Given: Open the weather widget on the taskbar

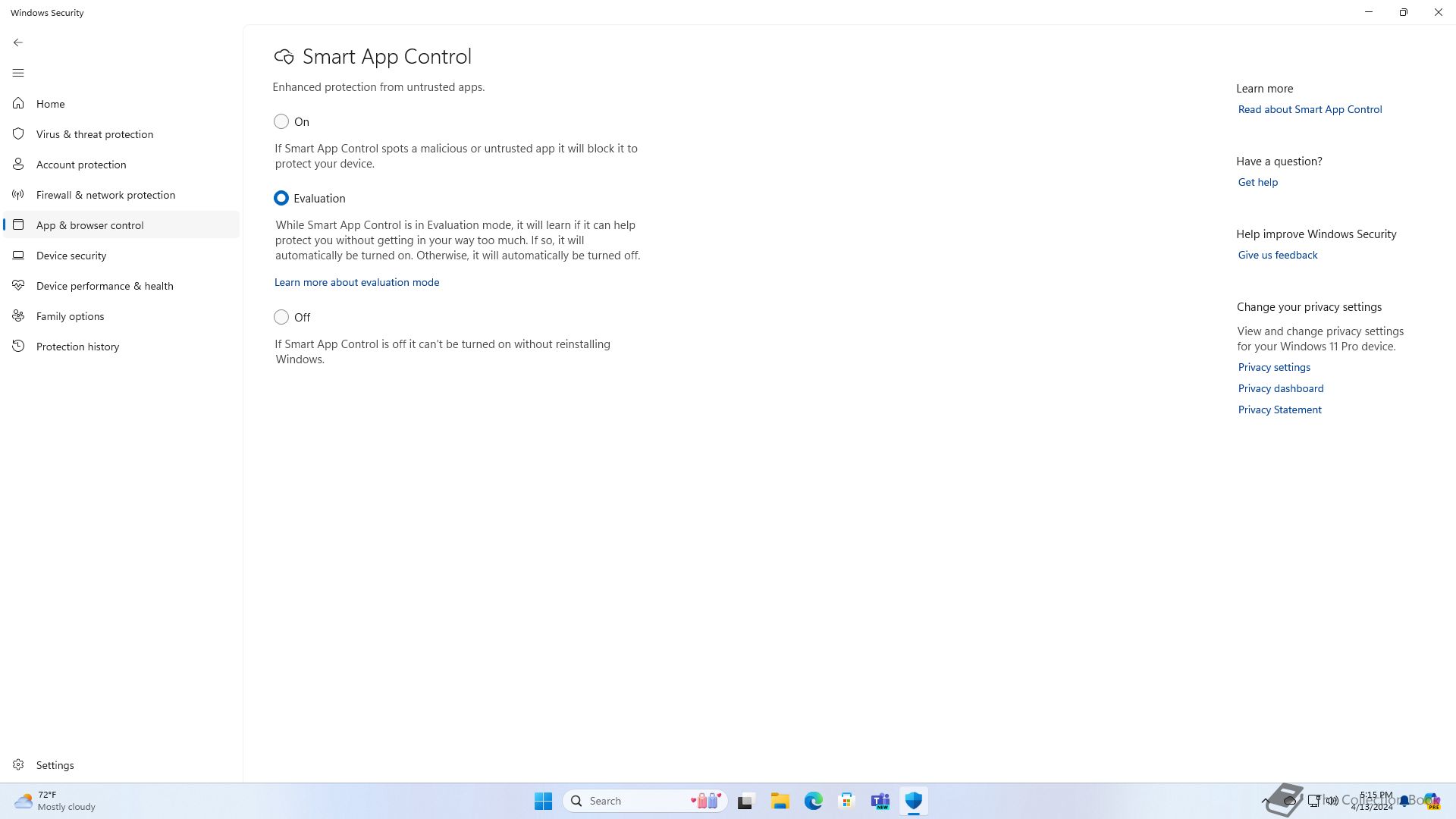Looking at the screenshot, I should click(55, 801).
